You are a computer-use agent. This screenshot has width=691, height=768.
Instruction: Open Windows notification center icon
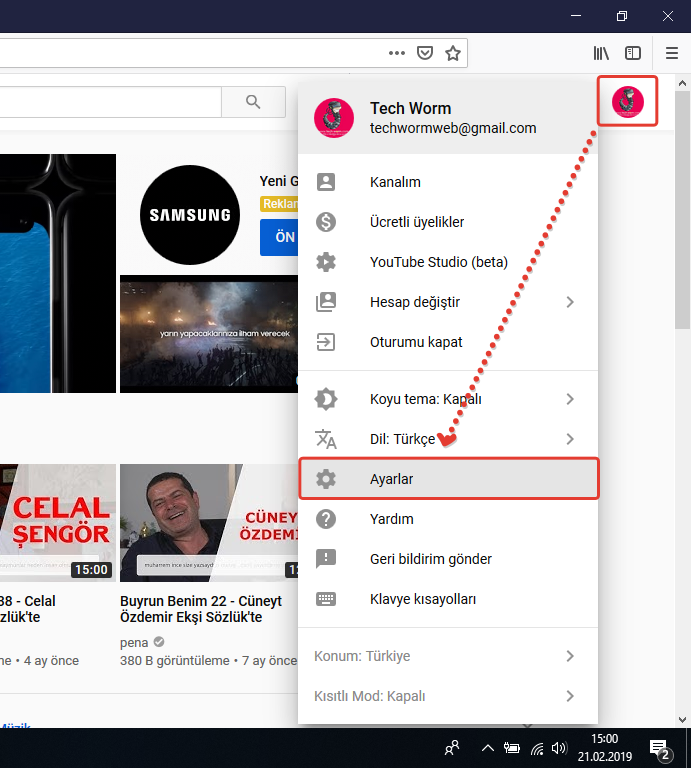pos(660,748)
